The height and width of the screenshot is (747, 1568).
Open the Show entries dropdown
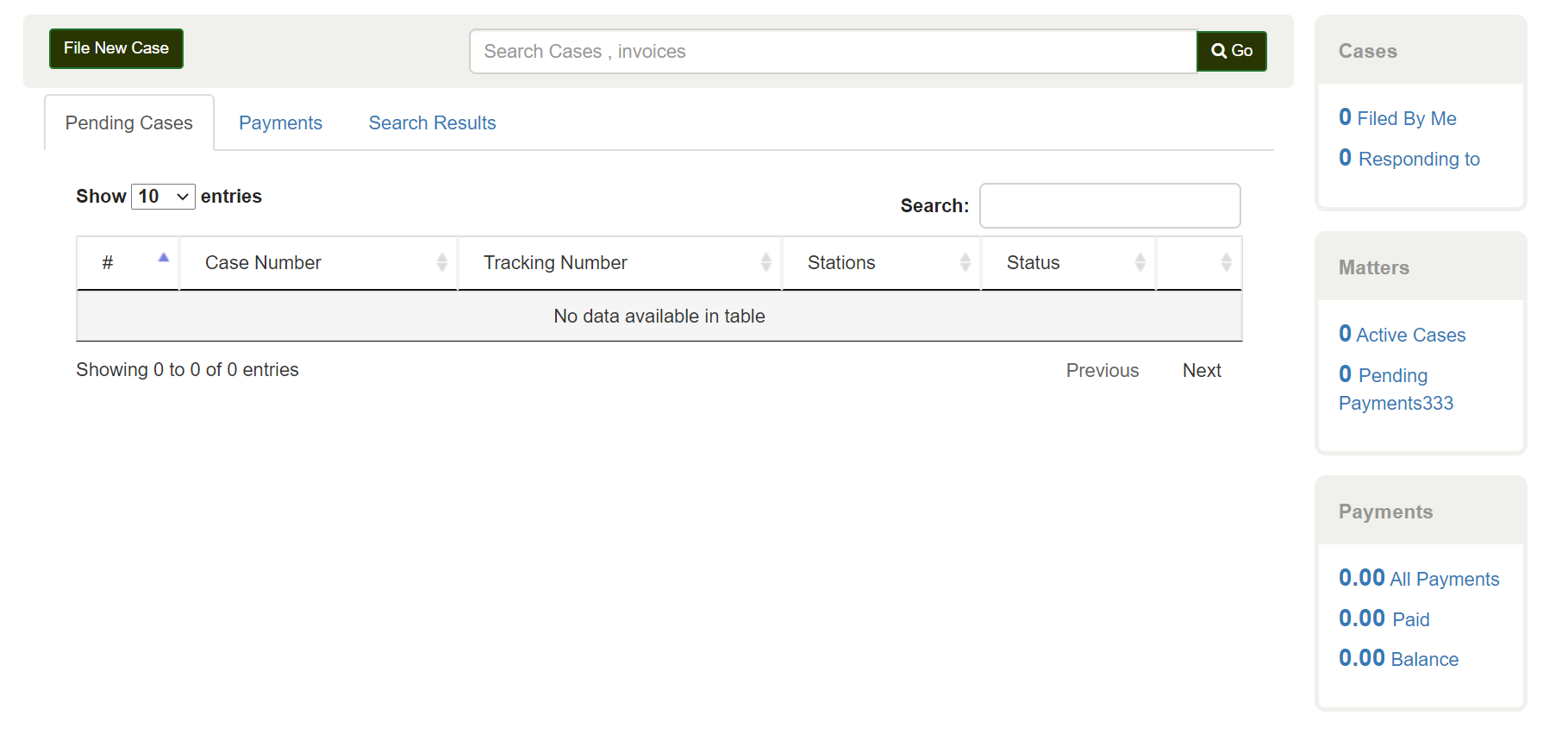tap(163, 197)
